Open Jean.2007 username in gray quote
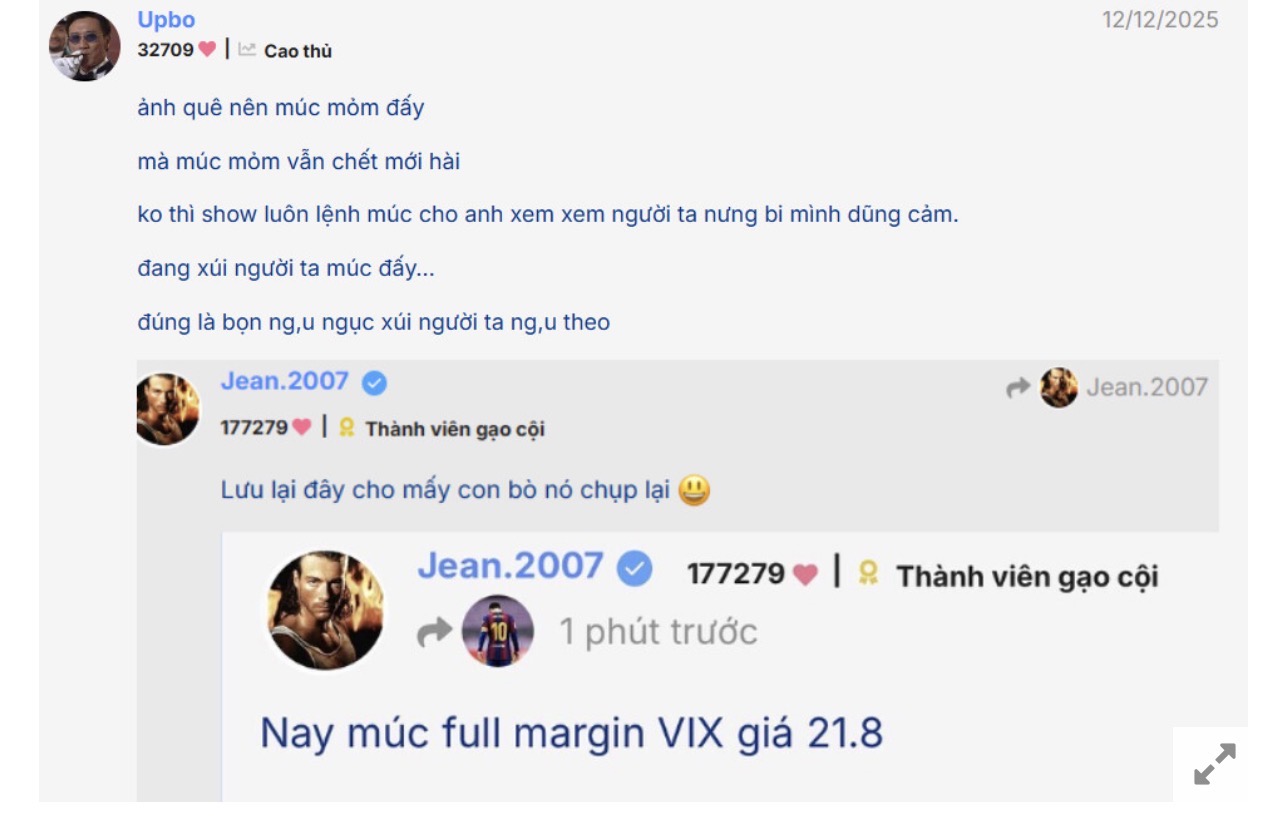This screenshot has height=829, width=1284. (284, 382)
